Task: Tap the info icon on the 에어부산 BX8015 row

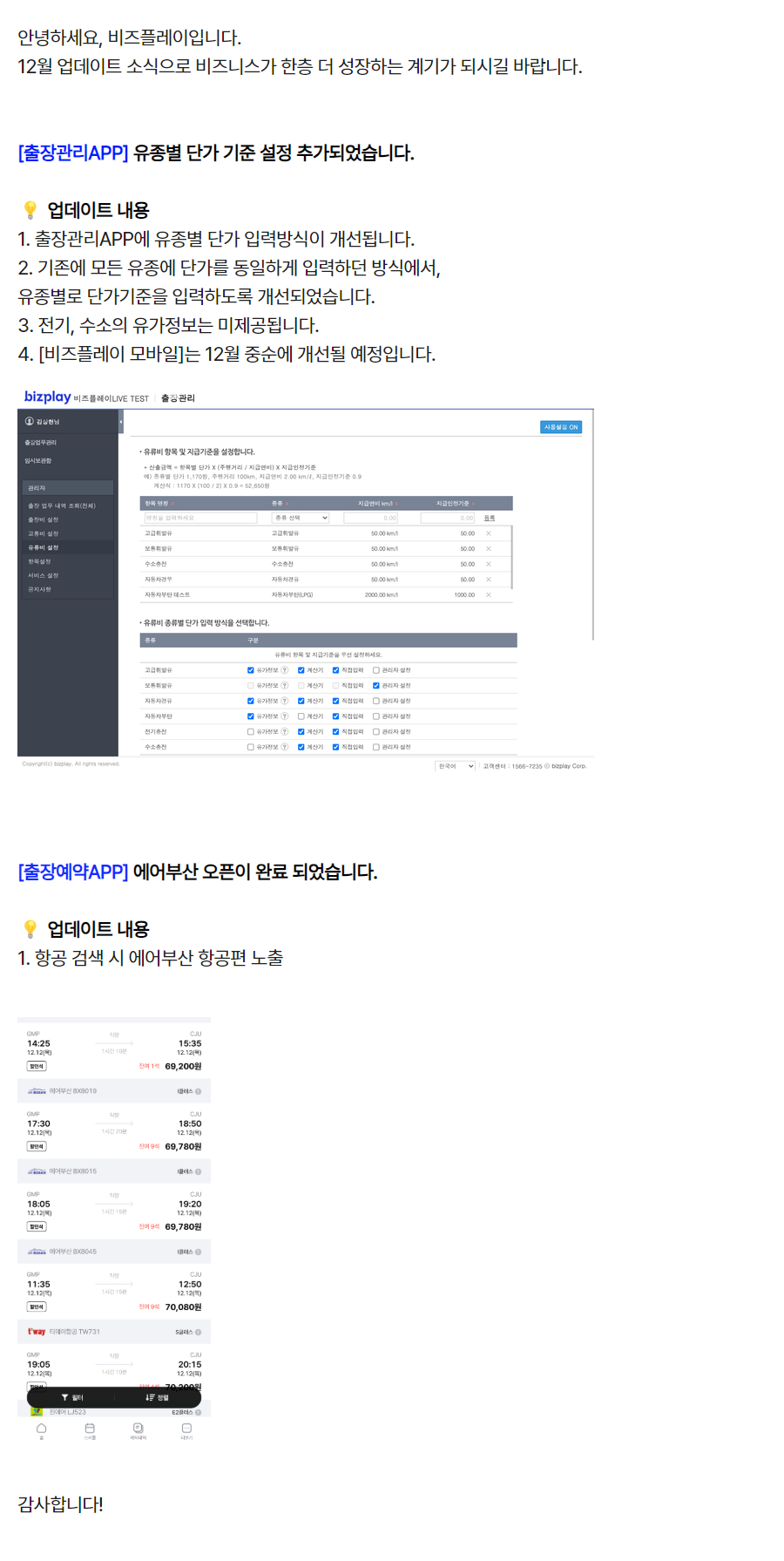Action: pos(199,1171)
